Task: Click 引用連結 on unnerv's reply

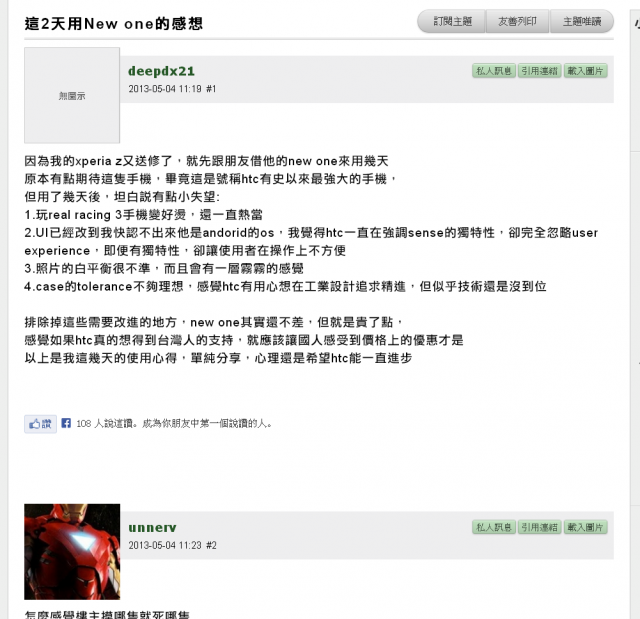Action: point(540,527)
